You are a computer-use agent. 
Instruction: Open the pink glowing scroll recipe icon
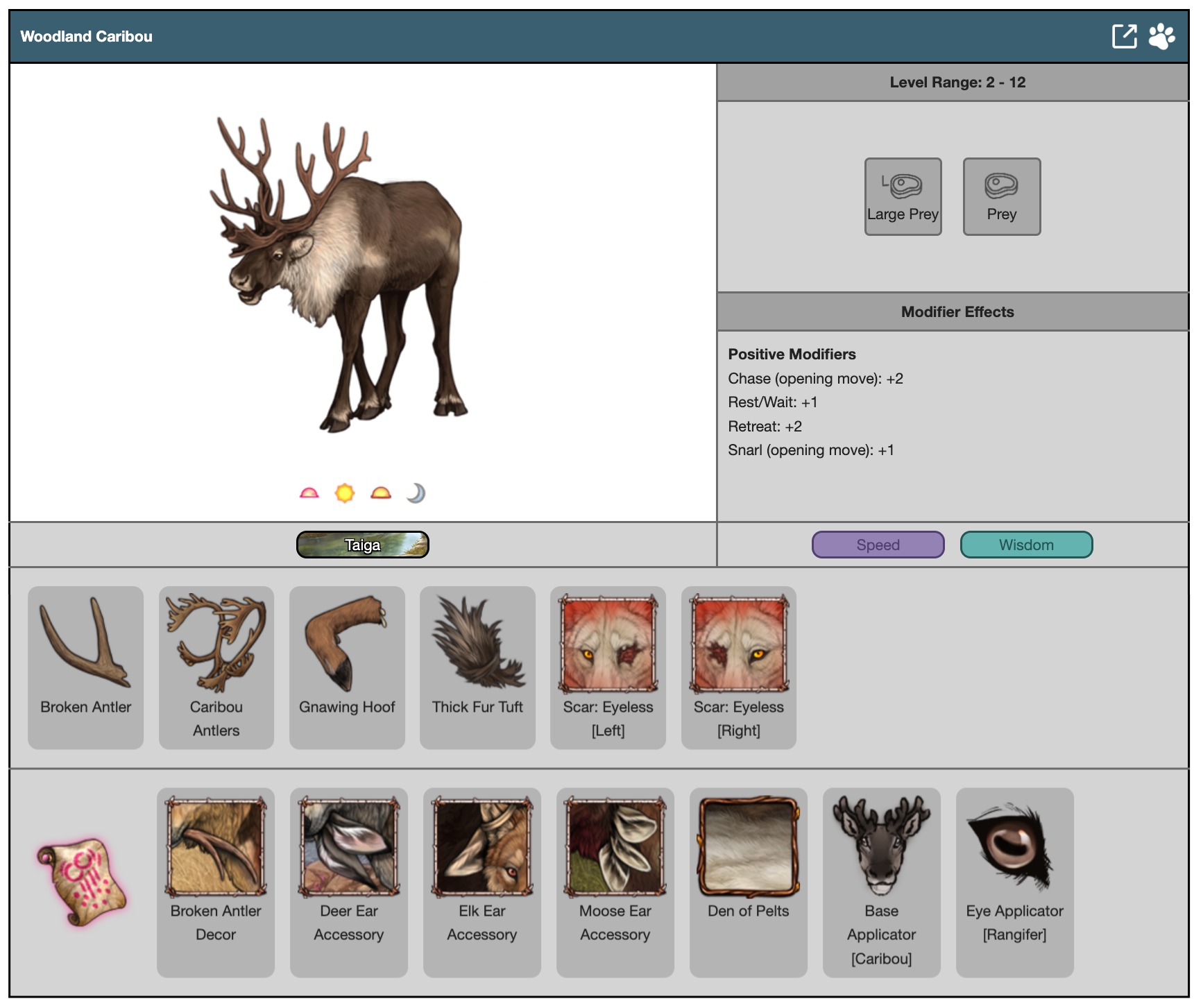(x=82, y=882)
